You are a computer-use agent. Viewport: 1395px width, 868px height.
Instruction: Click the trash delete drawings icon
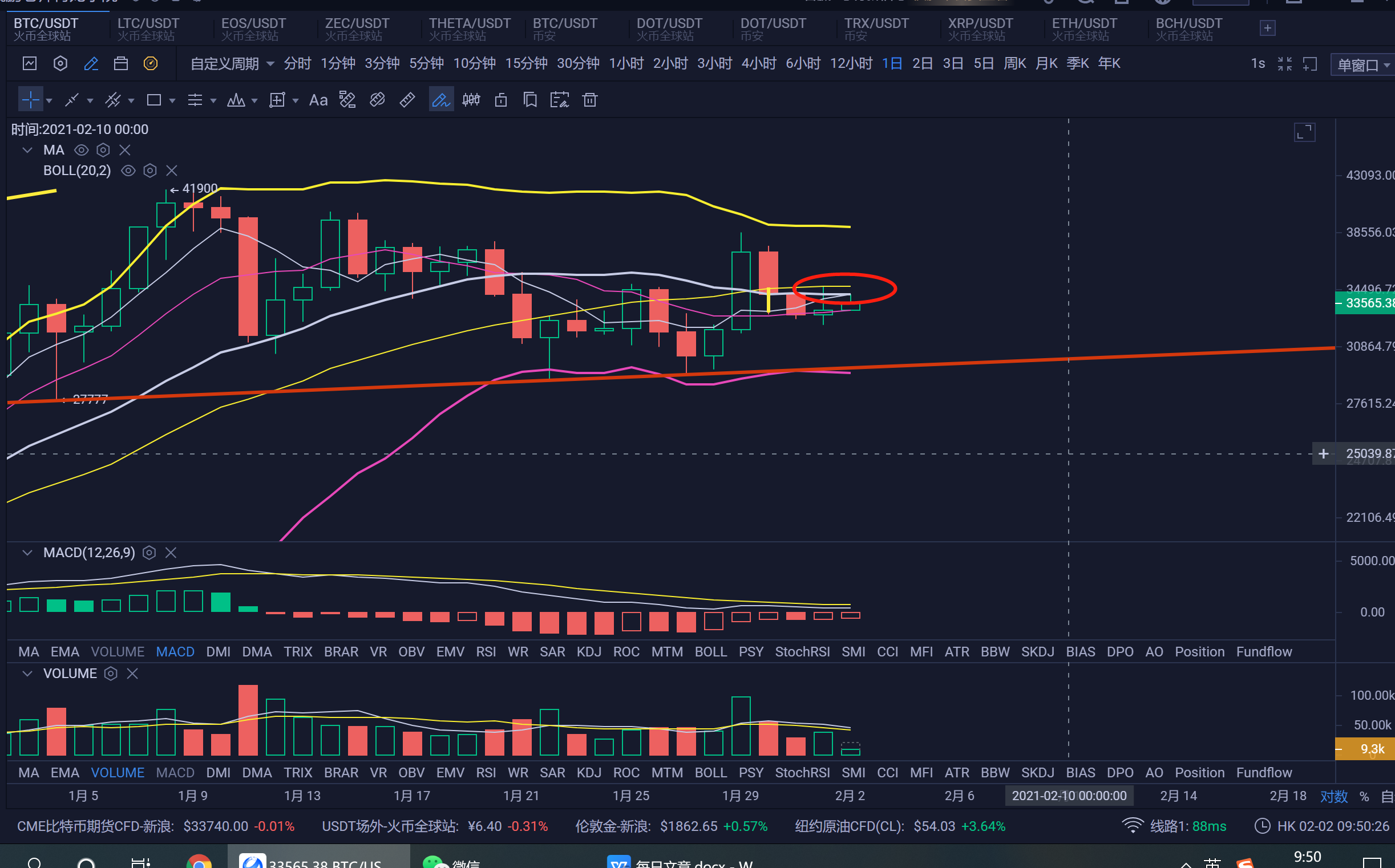click(x=589, y=100)
